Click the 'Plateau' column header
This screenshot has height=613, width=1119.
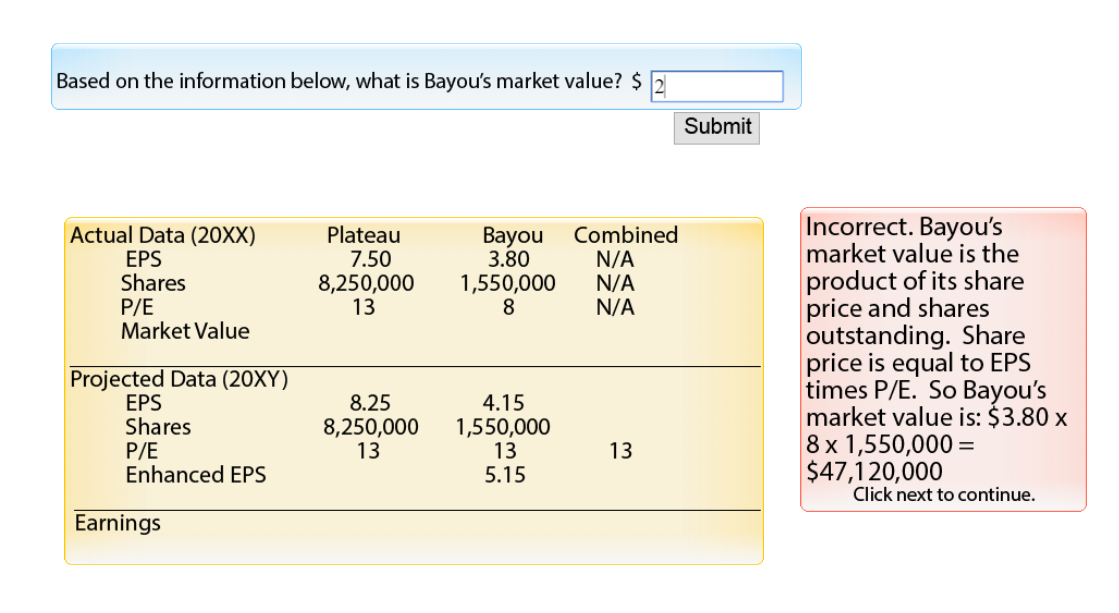363,235
